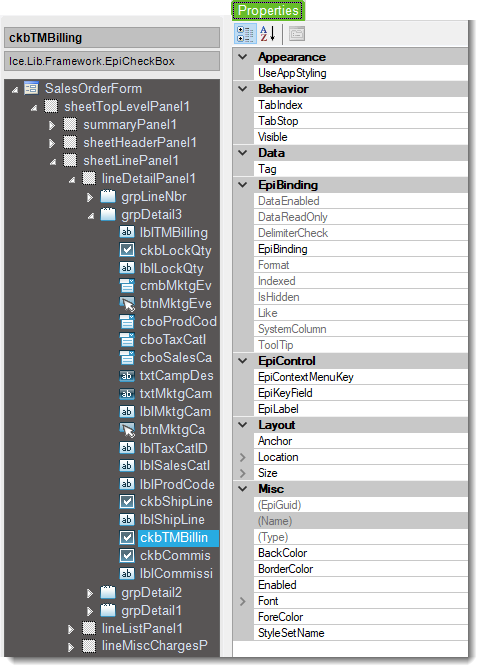Collapse the Appearance property category
This screenshot has height=672, width=483.
(x=243, y=57)
